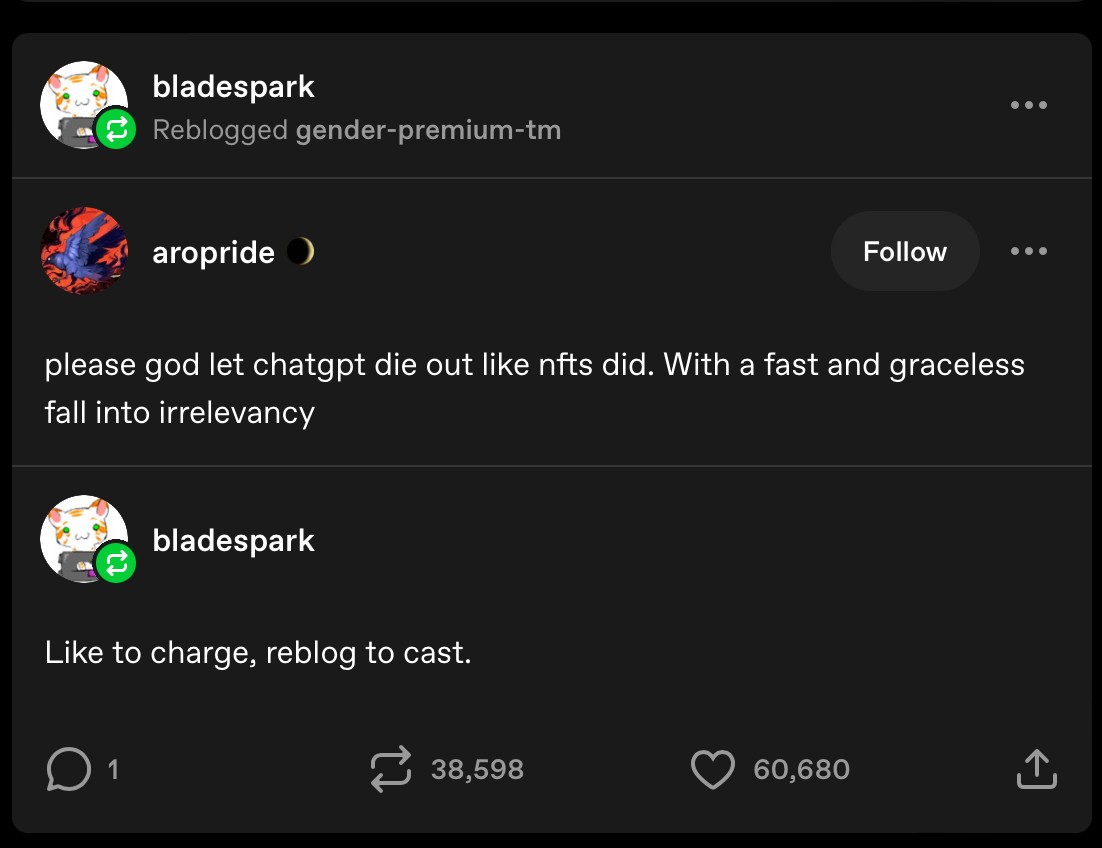Click the top bladespark cat avatar
This screenshot has width=1102, height=848.
coord(78,98)
